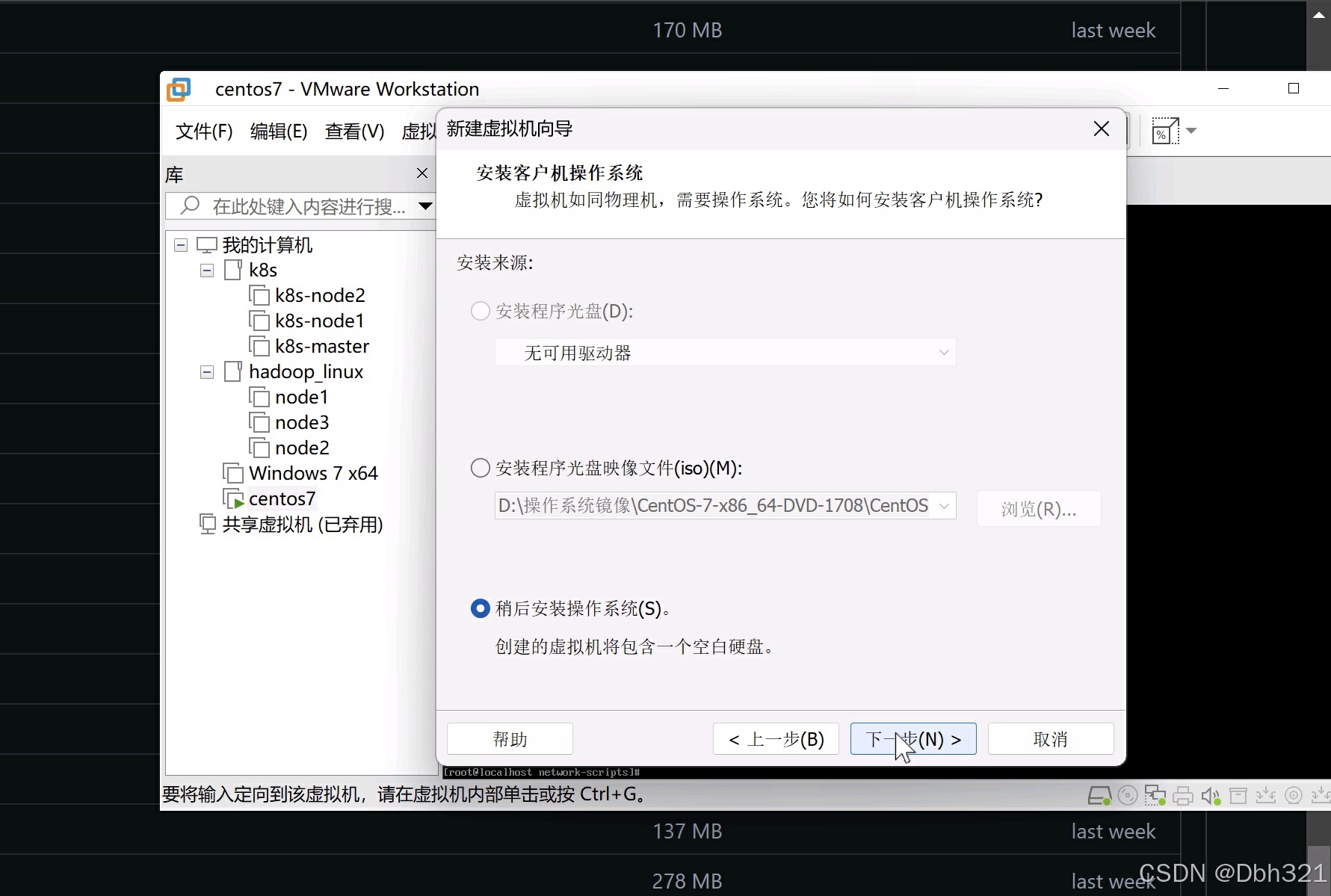
Task: Click the background window vertical scrollbar thumb
Action: tap(1319, 871)
